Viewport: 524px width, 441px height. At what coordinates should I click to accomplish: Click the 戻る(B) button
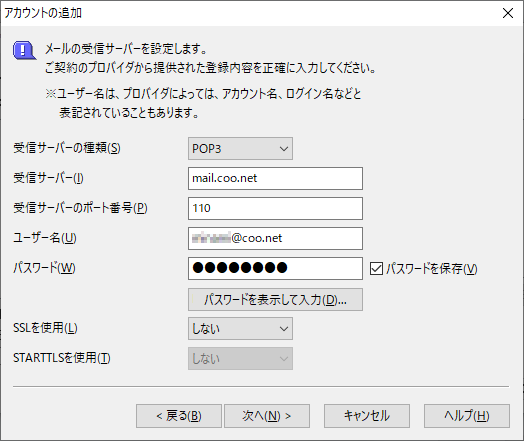[179, 416]
